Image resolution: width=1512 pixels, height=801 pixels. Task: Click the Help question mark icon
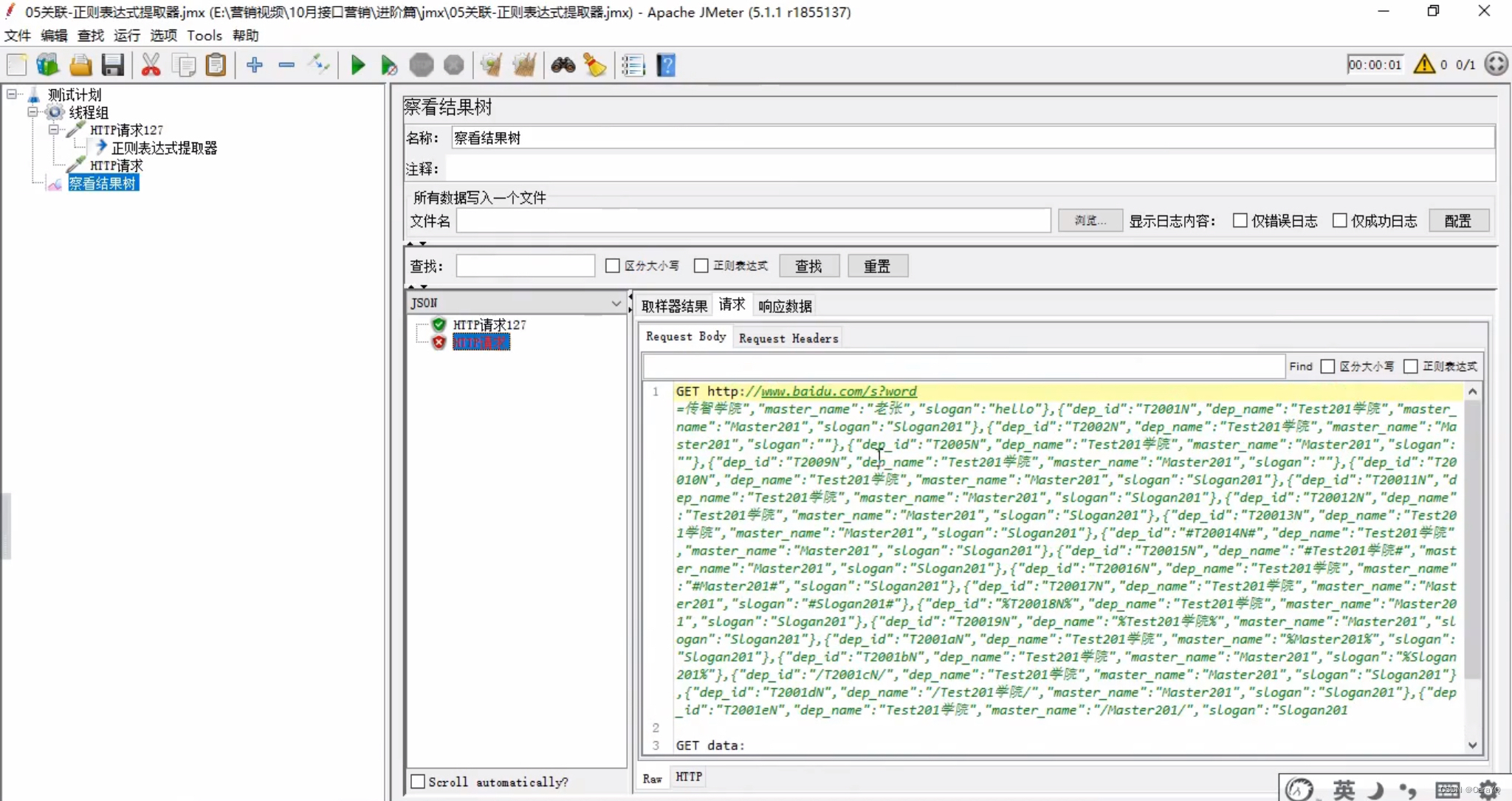click(x=666, y=65)
